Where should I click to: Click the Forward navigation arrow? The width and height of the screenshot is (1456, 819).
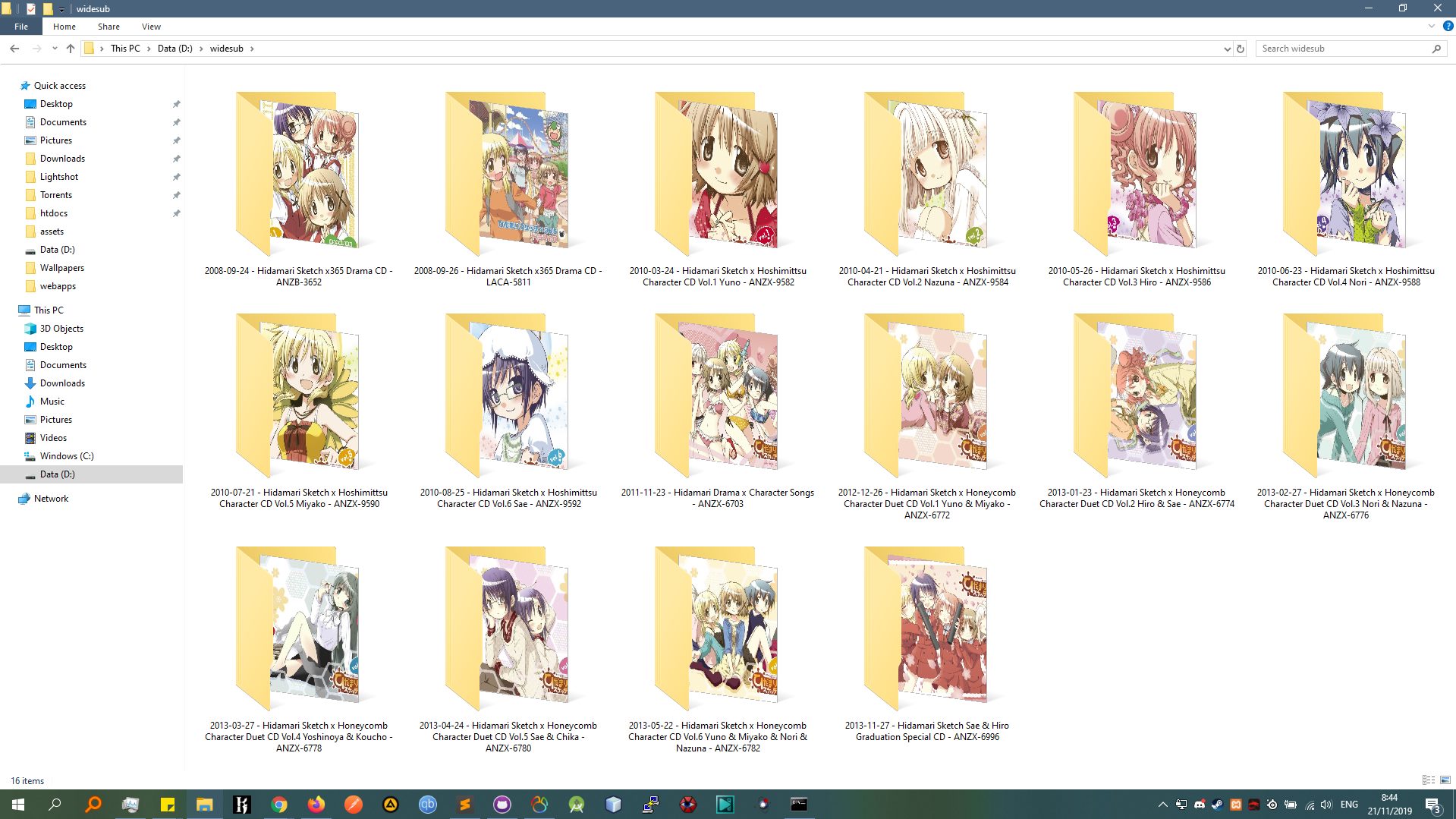point(36,49)
